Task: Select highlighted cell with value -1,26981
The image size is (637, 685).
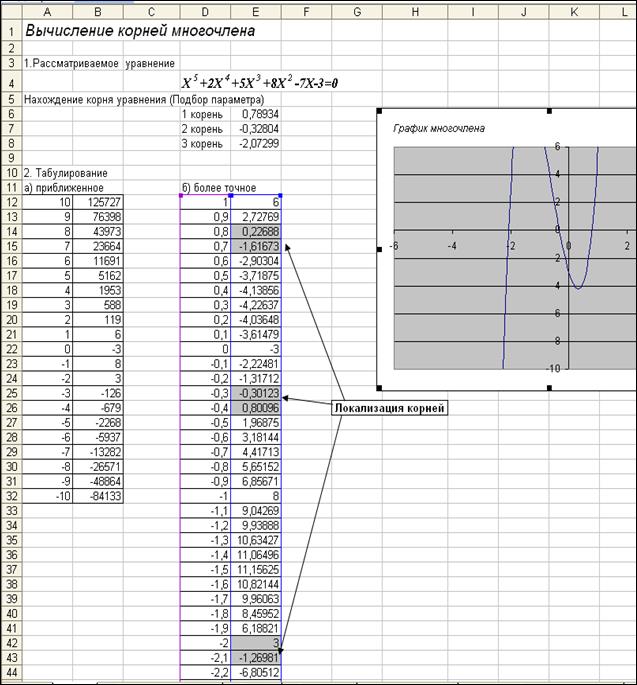Action: (x=256, y=657)
